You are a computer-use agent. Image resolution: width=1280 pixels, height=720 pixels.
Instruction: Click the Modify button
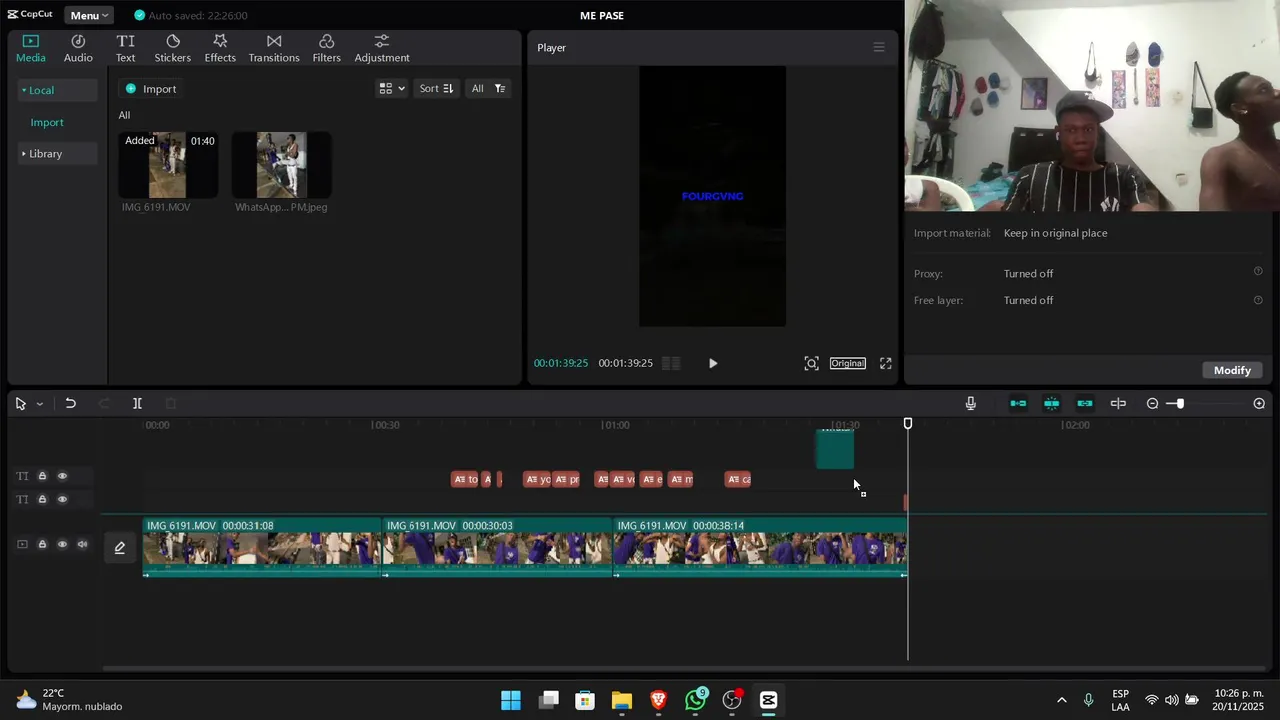pos(1232,370)
